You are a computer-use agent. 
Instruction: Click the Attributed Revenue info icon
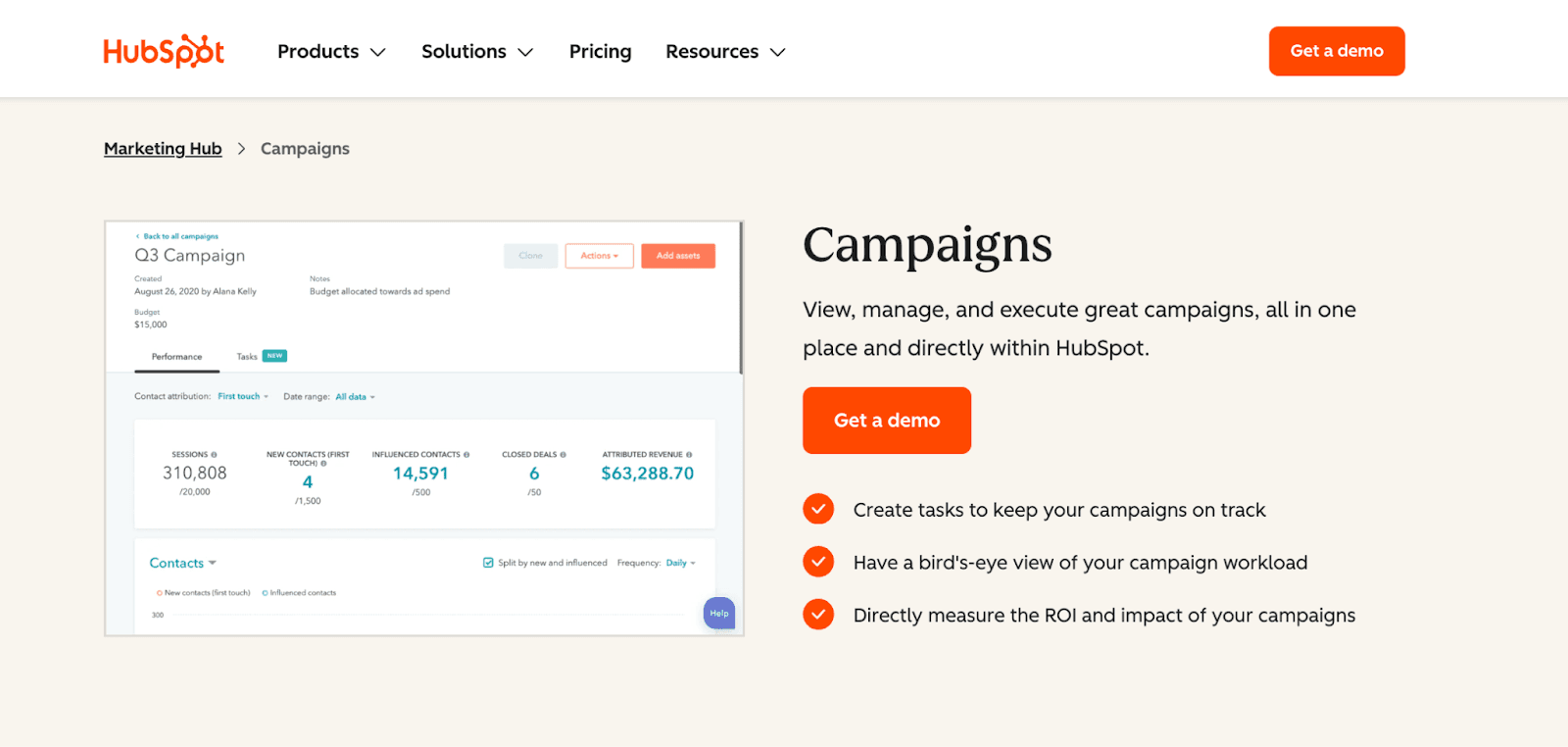[x=689, y=455]
